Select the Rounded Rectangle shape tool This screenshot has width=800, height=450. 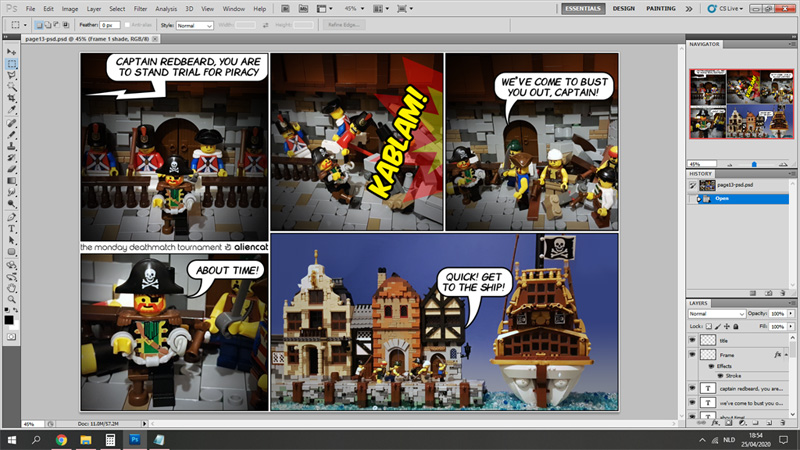click(11, 252)
